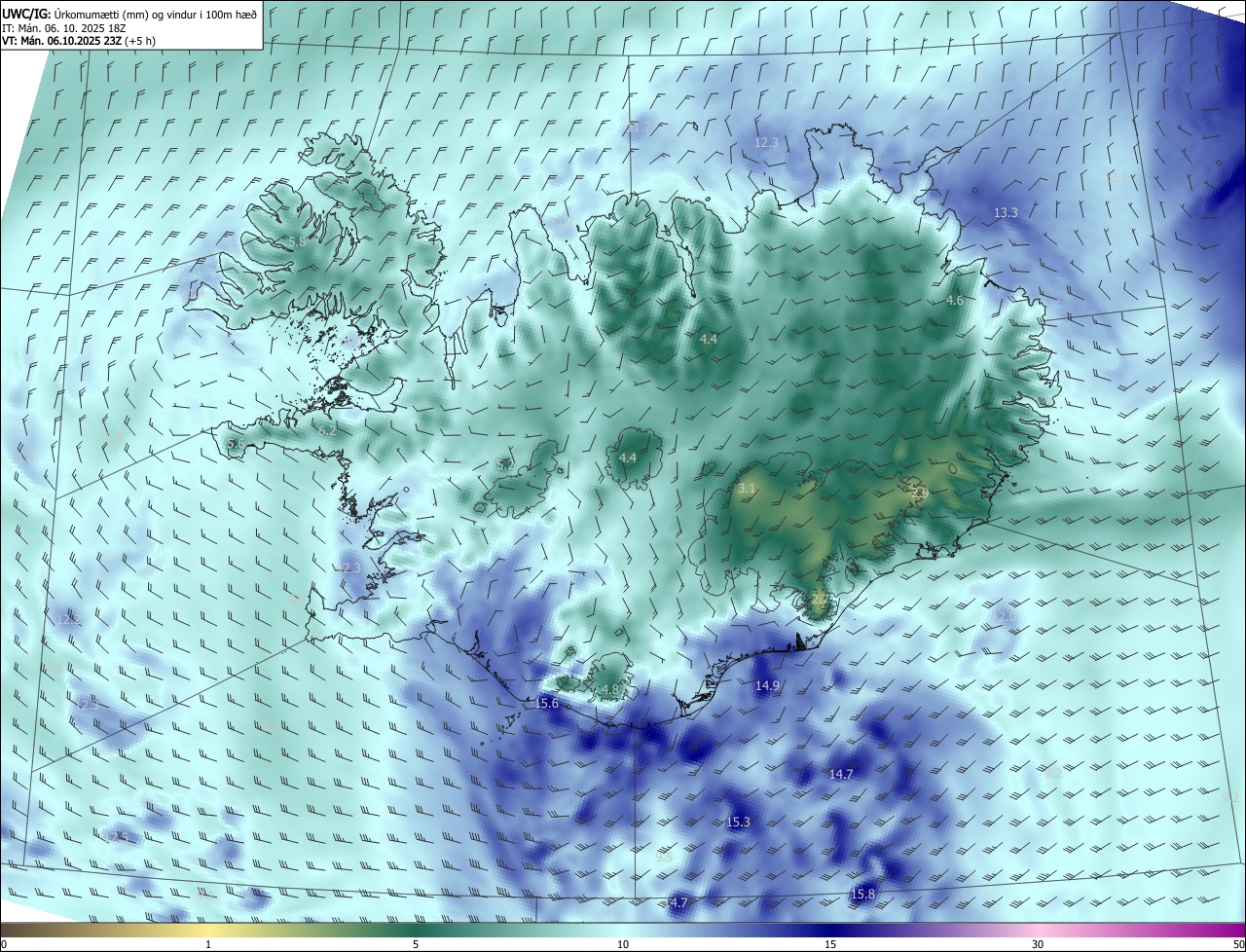The width and height of the screenshot is (1246, 952).
Task: Click the 12.3 value north of Iceland
Action: coord(766,142)
